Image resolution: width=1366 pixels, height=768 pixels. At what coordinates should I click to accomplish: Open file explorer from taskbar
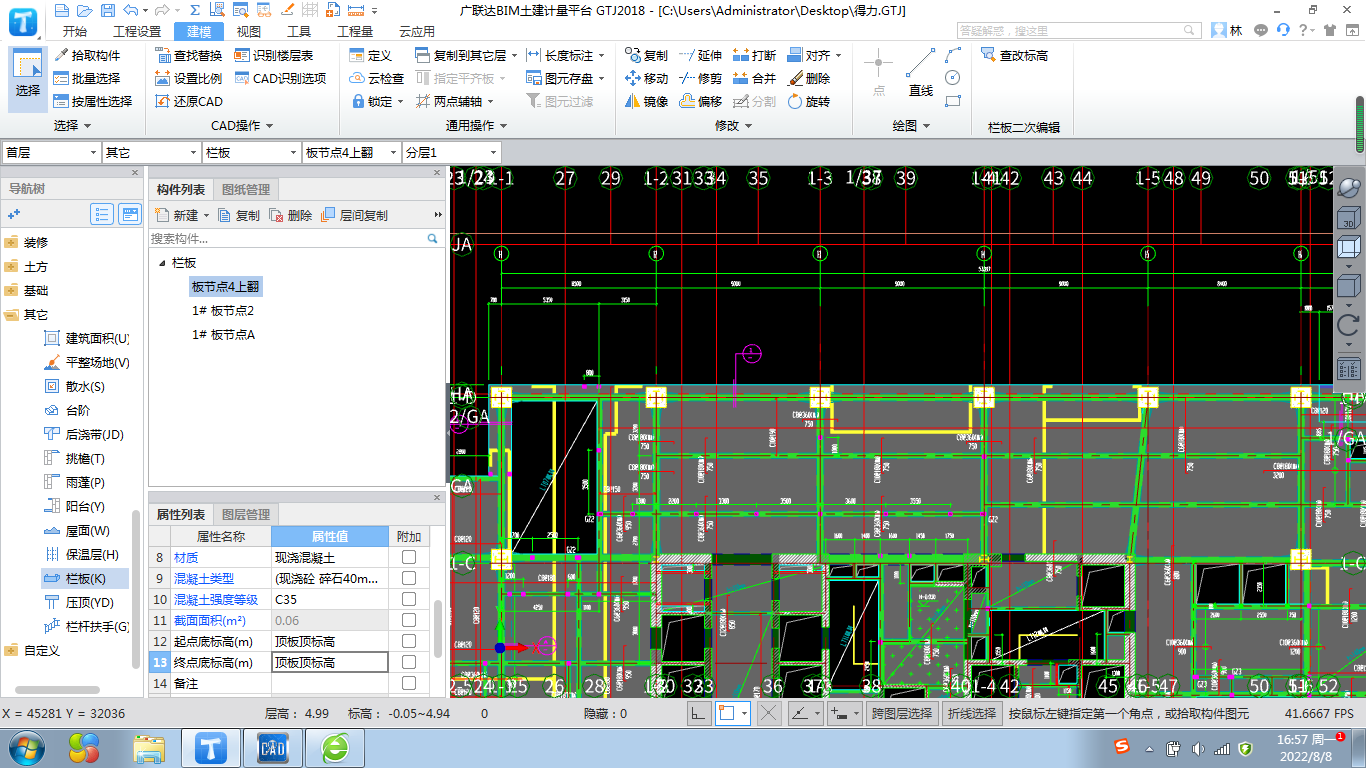150,747
